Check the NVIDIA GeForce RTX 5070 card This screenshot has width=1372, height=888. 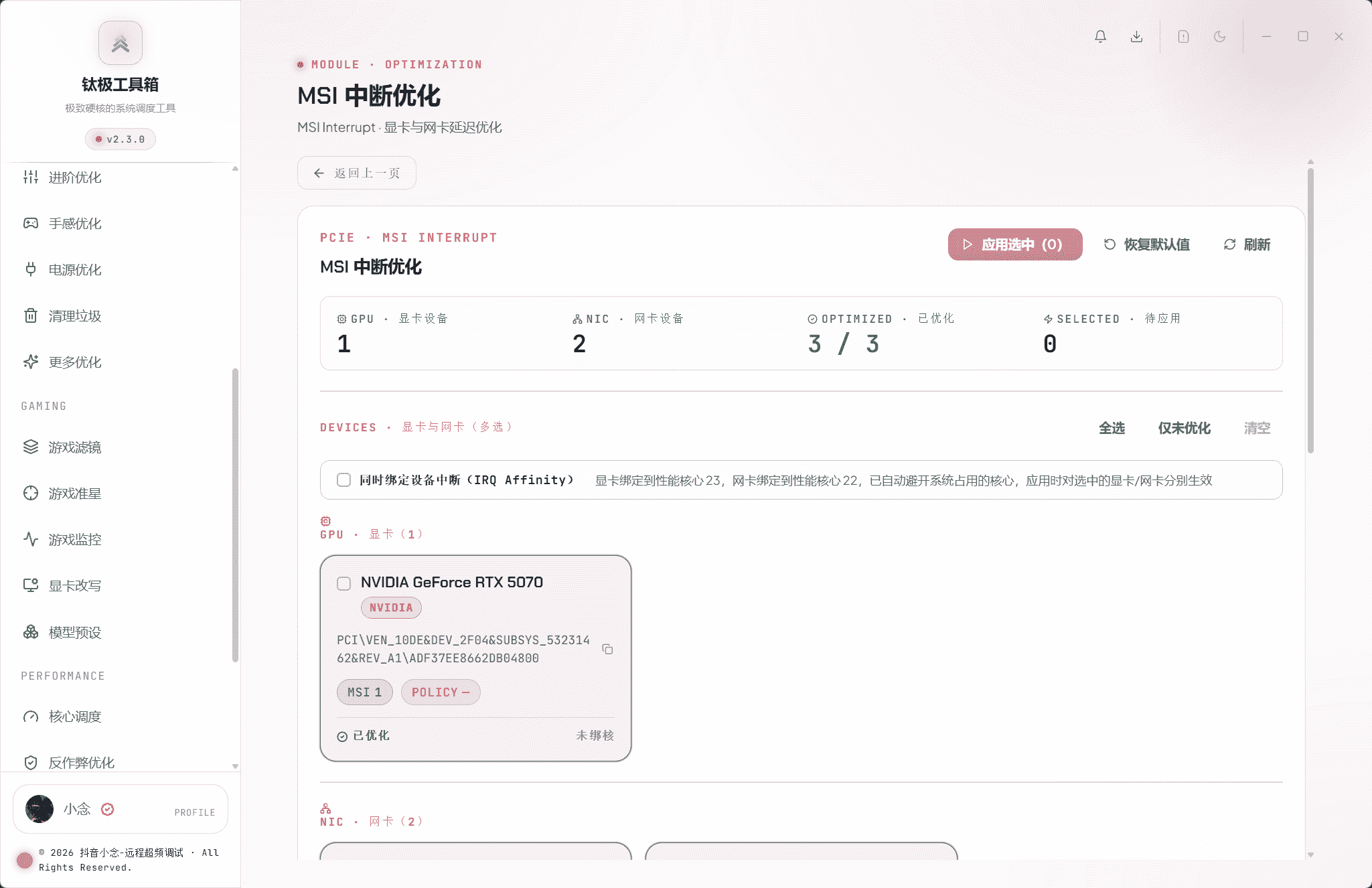click(x=344, y=583)
